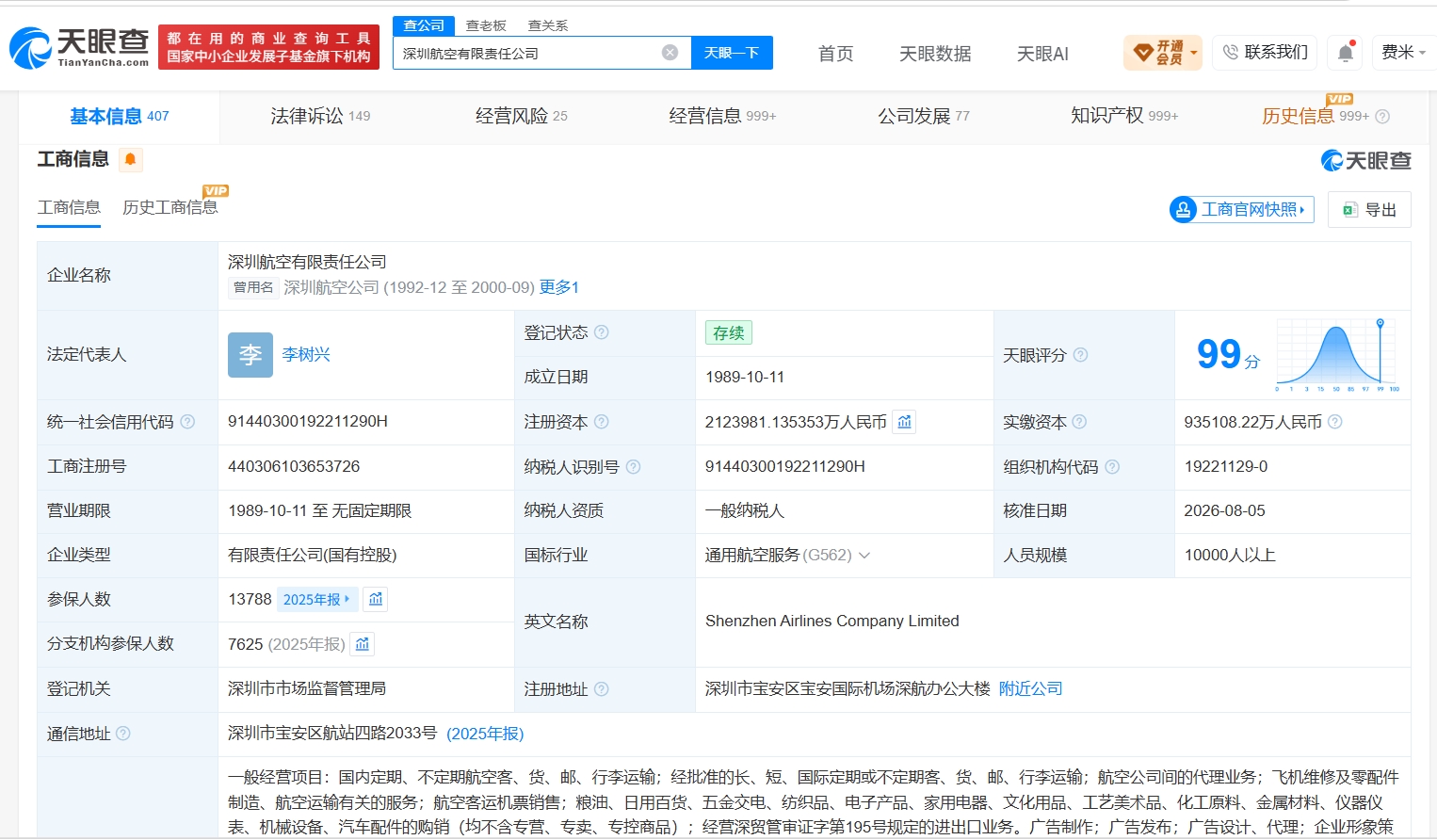Image resolution: width=1437 pixels, height=840 pixels.
Task: Click the orange alert bell beside 工商信息
Action: [130, 159]
